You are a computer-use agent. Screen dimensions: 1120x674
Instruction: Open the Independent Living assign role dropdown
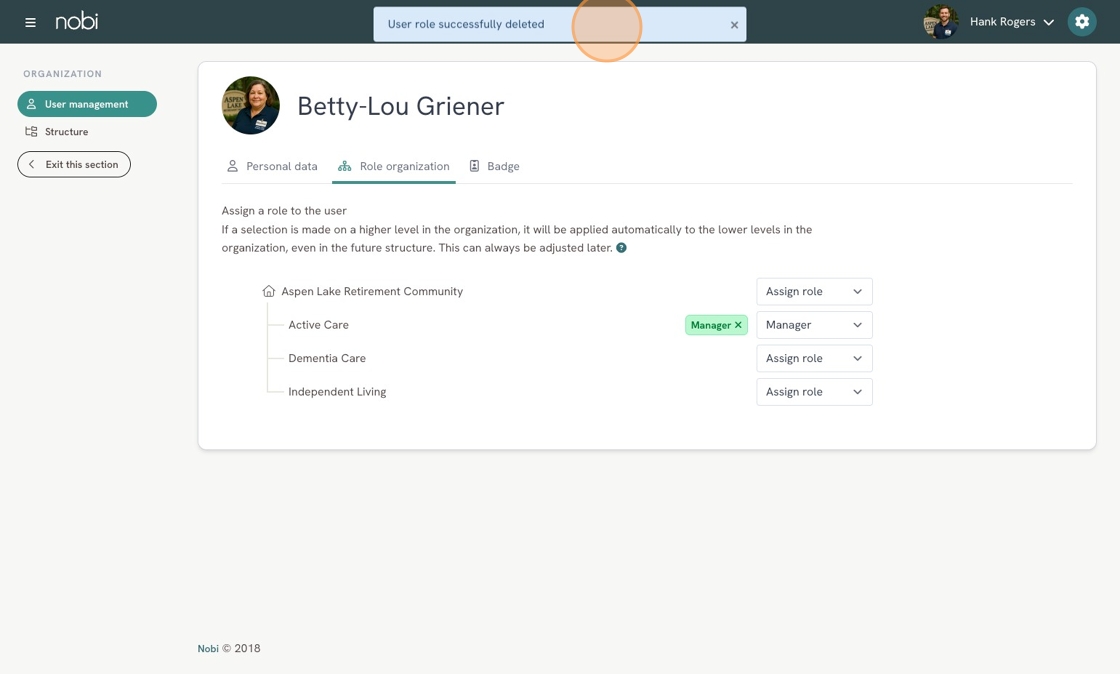click(814, 392)
